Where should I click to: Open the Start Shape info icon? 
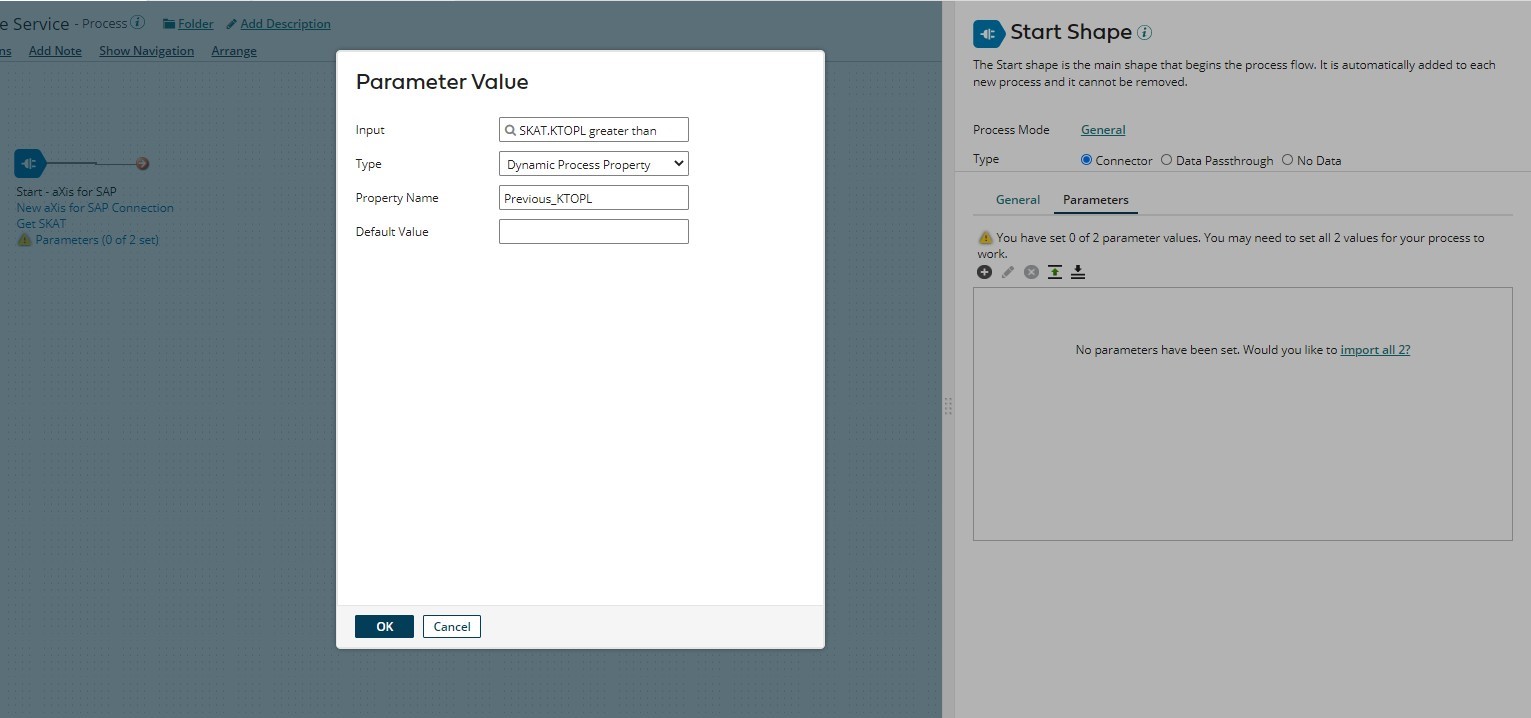tap(1143, 31)
